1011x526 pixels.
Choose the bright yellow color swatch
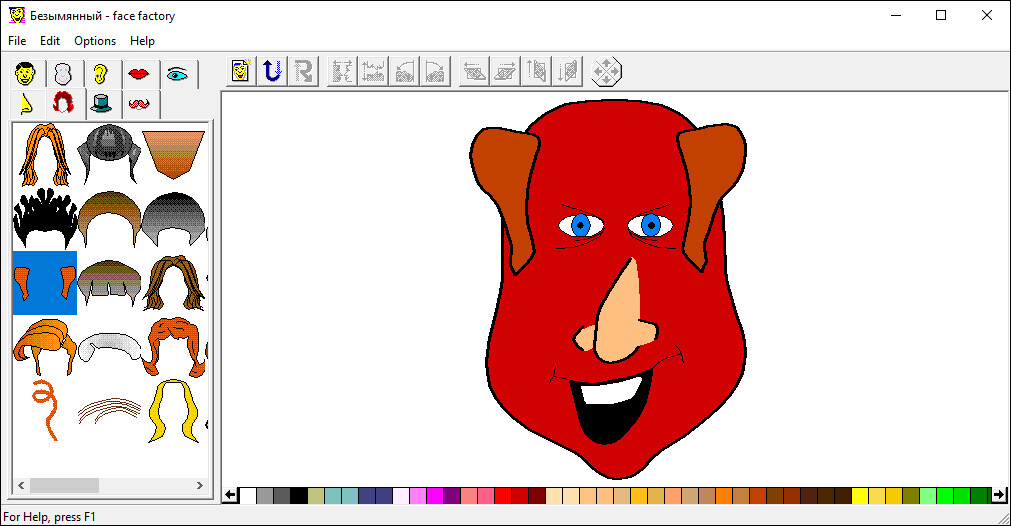(859, 496)
